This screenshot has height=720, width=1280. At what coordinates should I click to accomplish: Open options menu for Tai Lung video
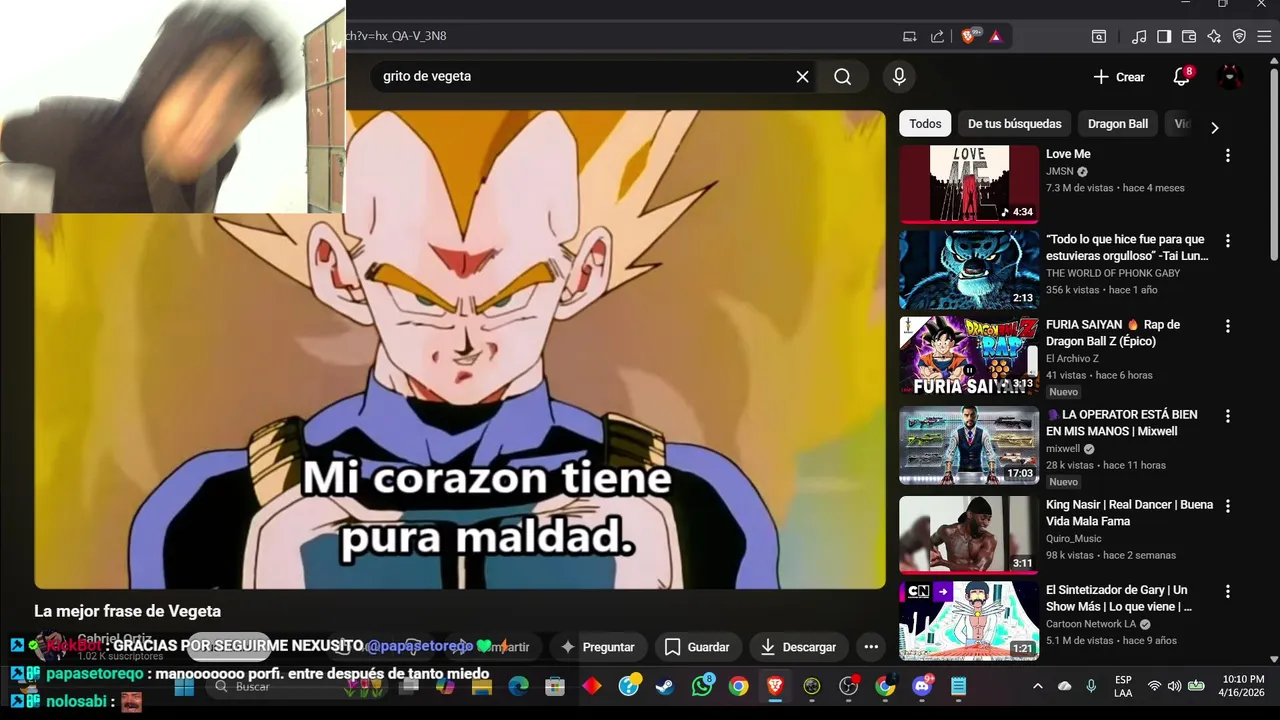point(1228,241)
